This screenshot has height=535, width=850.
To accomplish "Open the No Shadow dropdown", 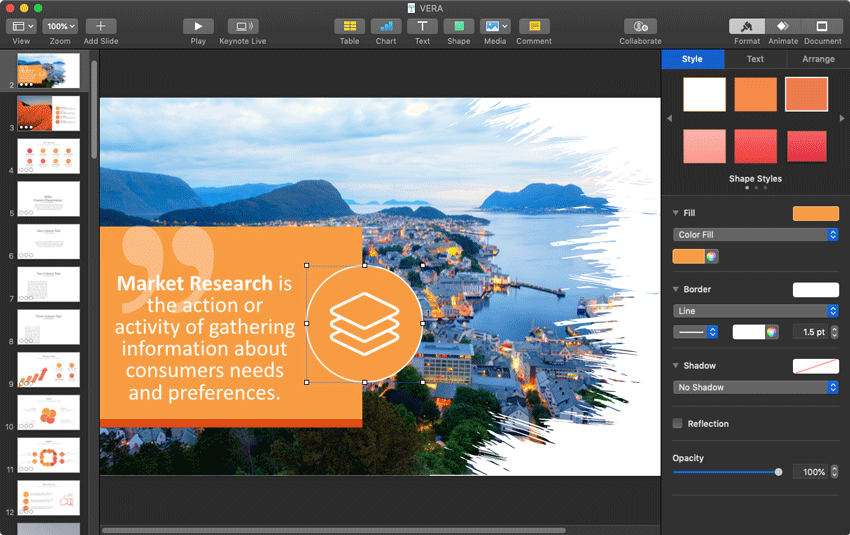I will [x=756, y=387].
